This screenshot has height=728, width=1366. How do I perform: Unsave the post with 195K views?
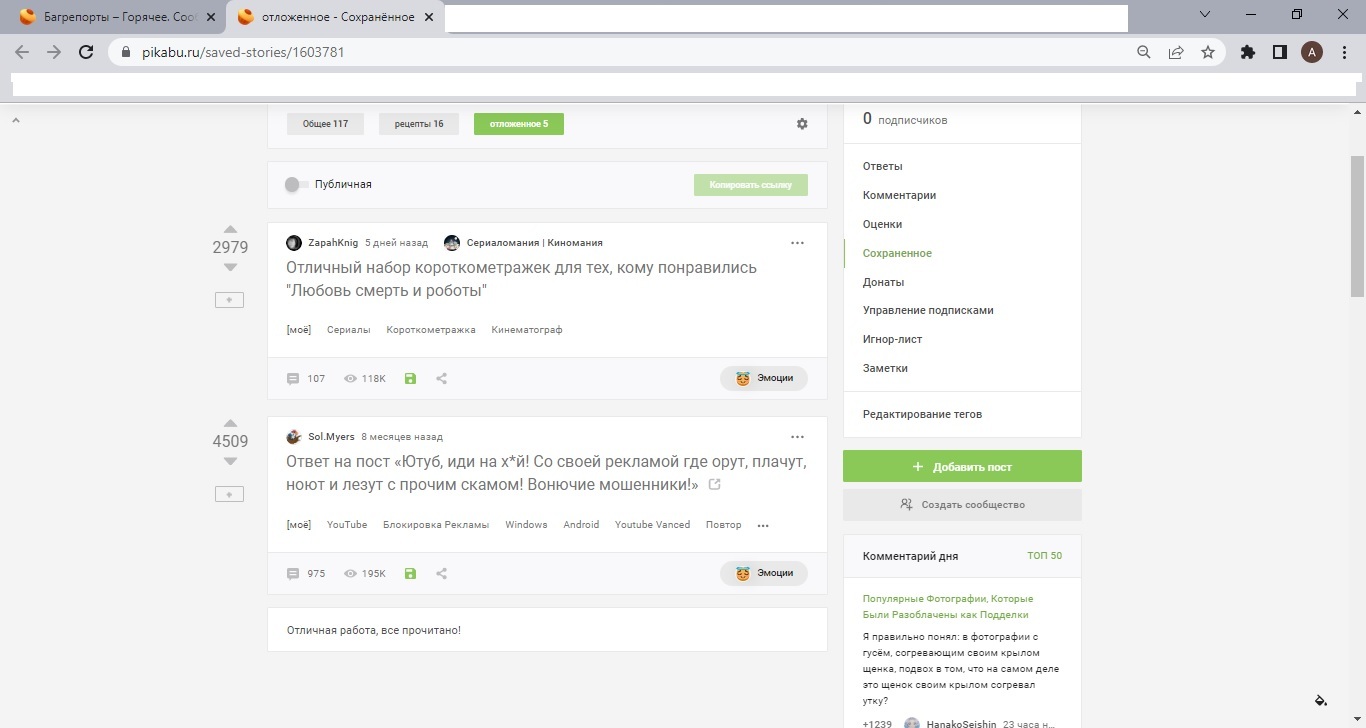[x=410, y=573]
